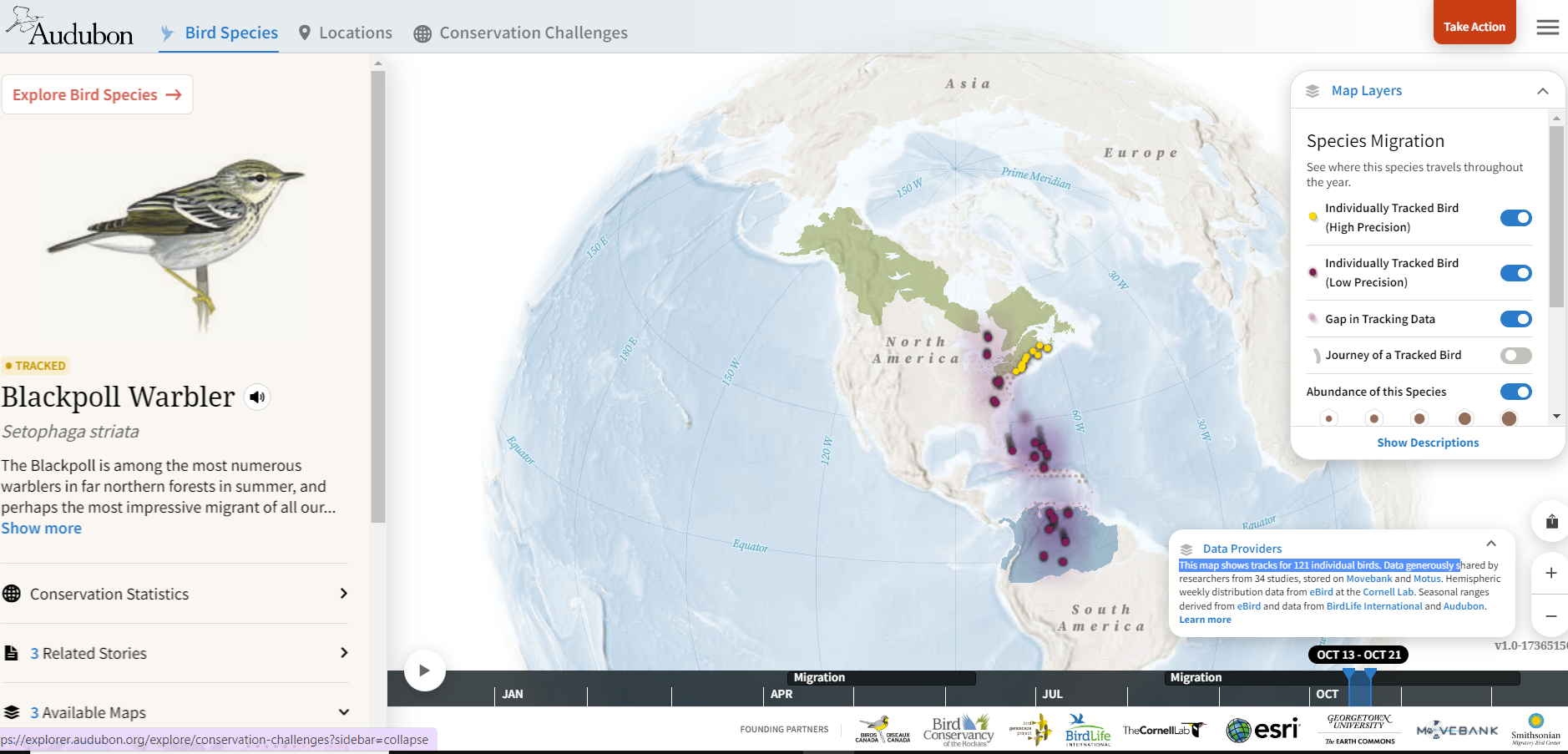This screenshot has width=1568, height=754.
Task: Play the migration animation
Action: [x=424, y=671]
